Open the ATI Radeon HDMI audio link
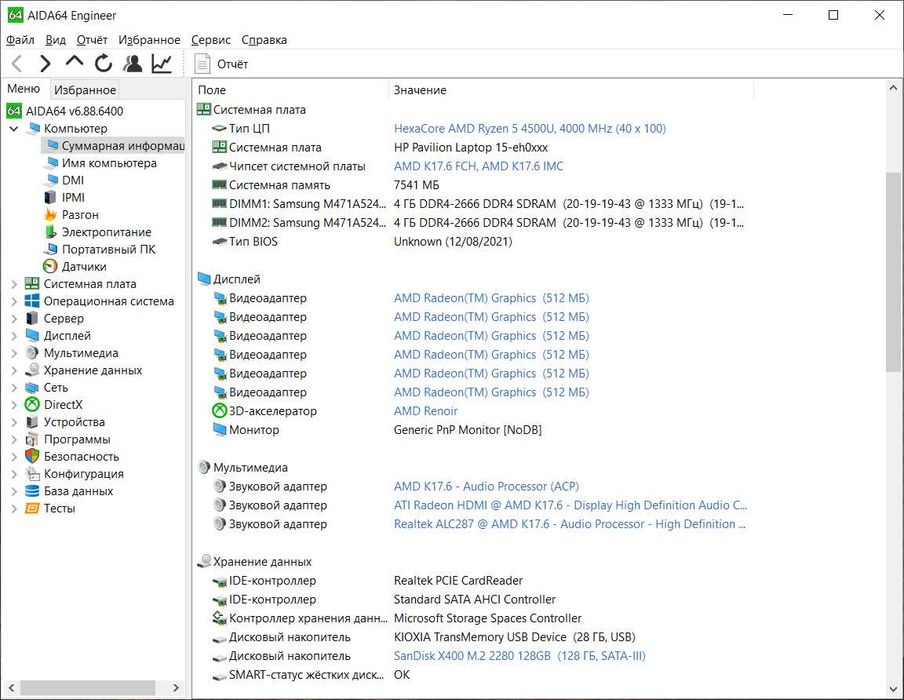This screenshot has height=700, width=904. [x=570, y=505]
